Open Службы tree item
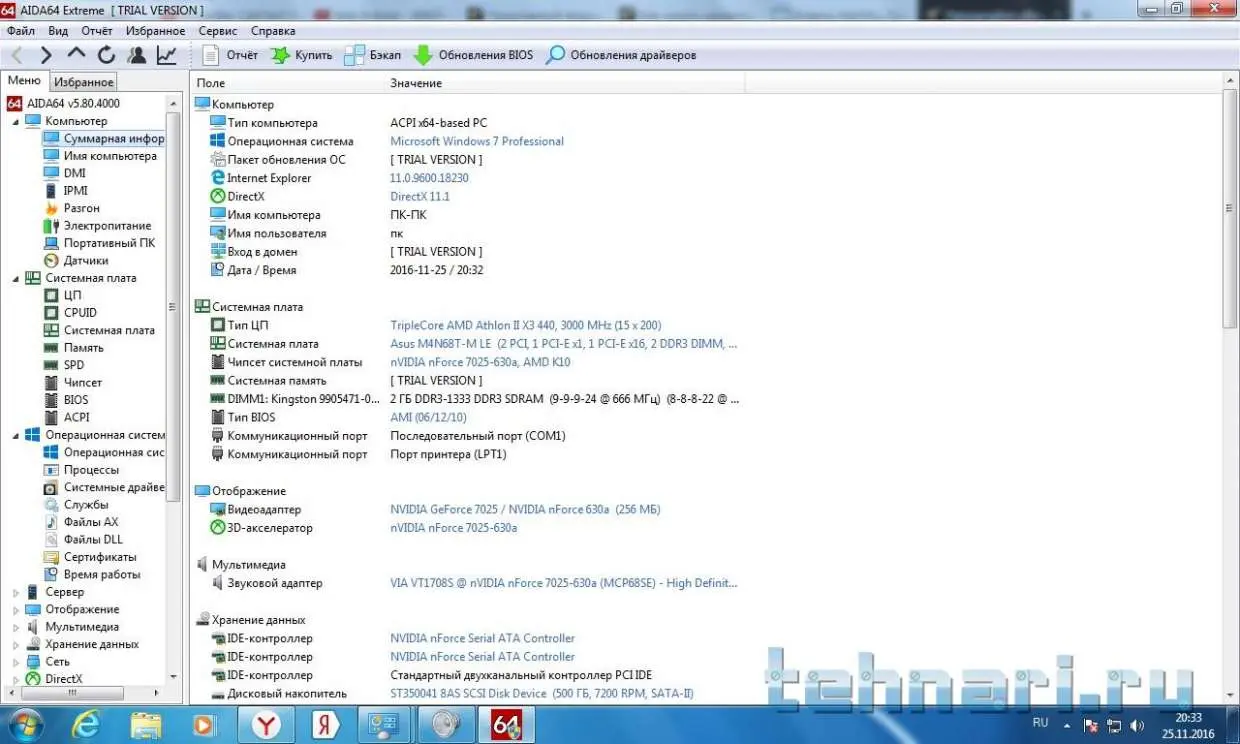This screenshot has width=1240, height=744. click(x=76, y=504)
